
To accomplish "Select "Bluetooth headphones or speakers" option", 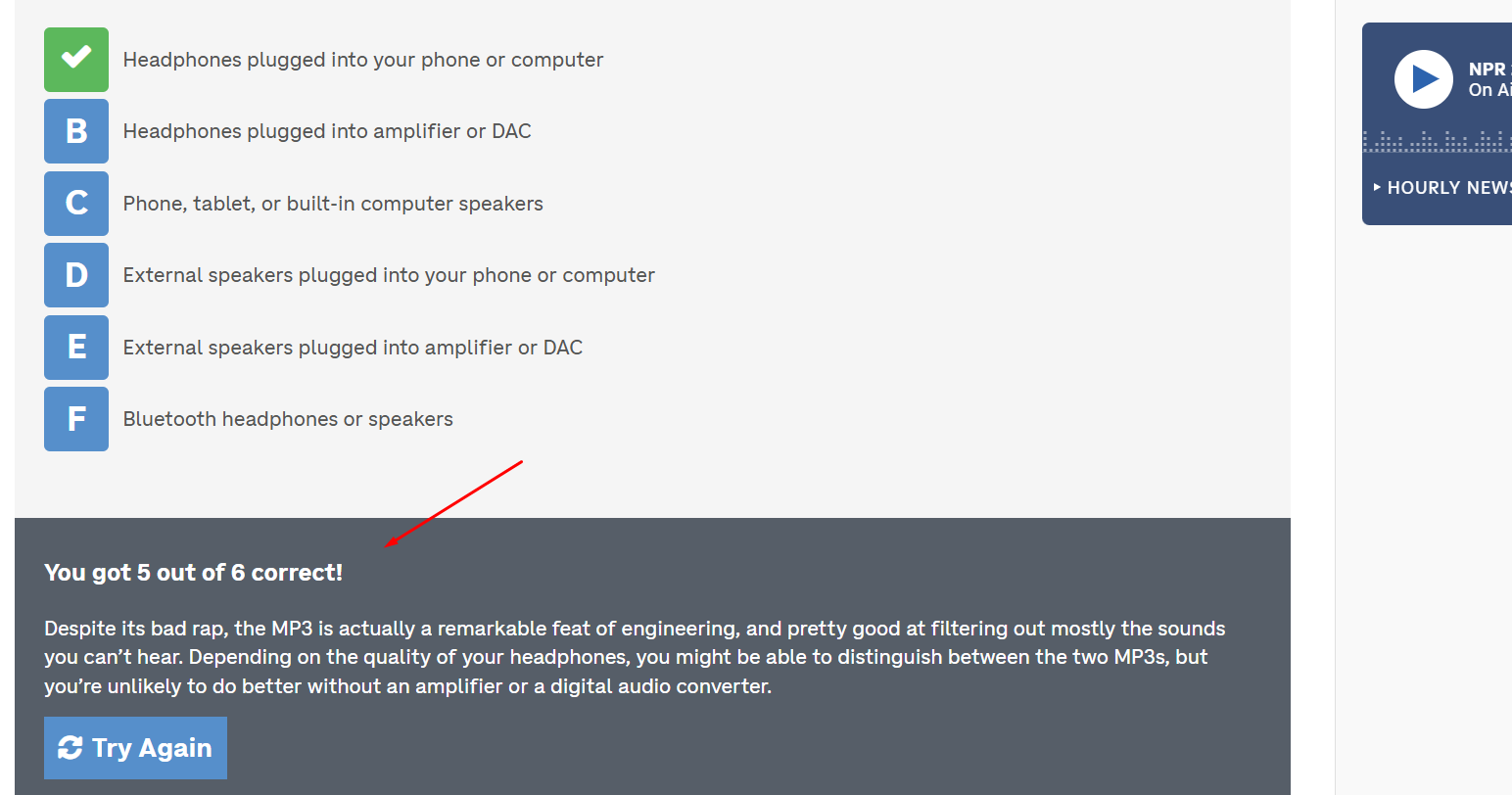I will (x=288, y=419).
